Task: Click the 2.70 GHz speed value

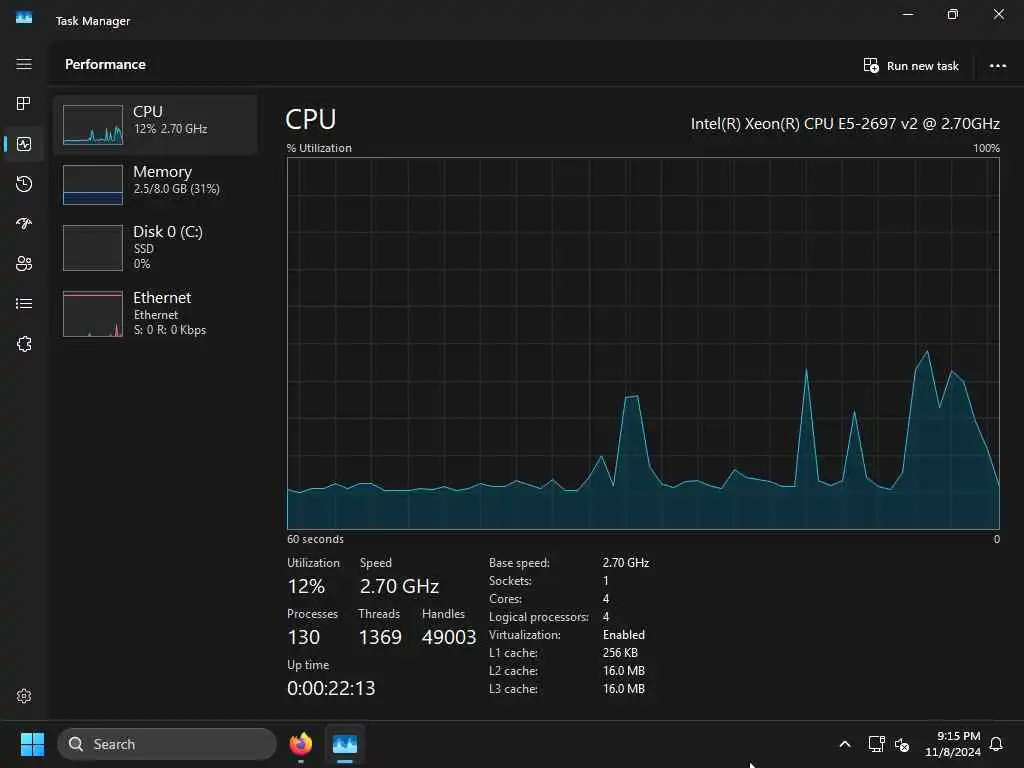Action: click(x=399, y=586)
